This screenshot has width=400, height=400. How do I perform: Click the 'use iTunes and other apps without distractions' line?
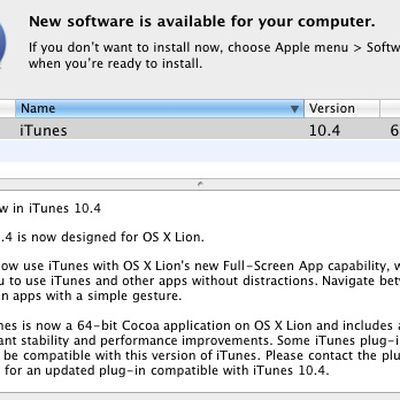pos(200,281)
